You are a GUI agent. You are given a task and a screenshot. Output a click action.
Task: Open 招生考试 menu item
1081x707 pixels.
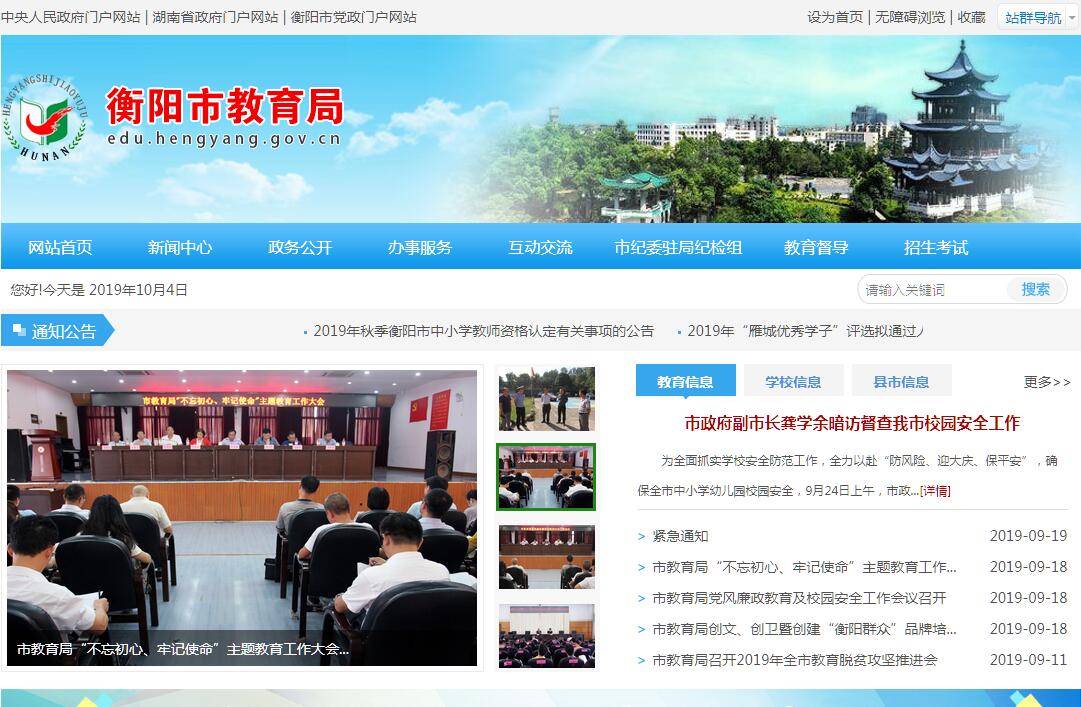936,247
